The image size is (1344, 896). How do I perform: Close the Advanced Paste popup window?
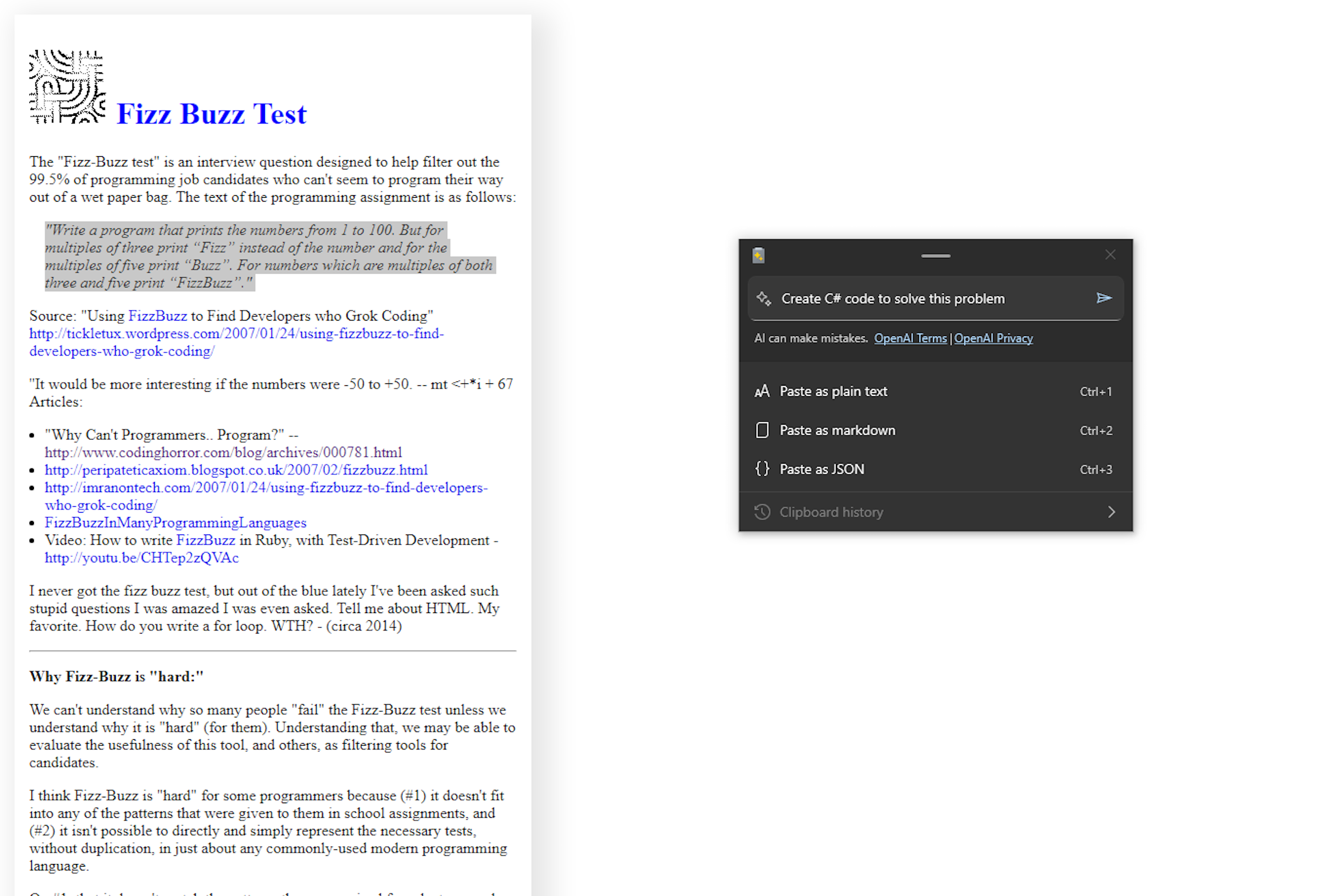1110,255
